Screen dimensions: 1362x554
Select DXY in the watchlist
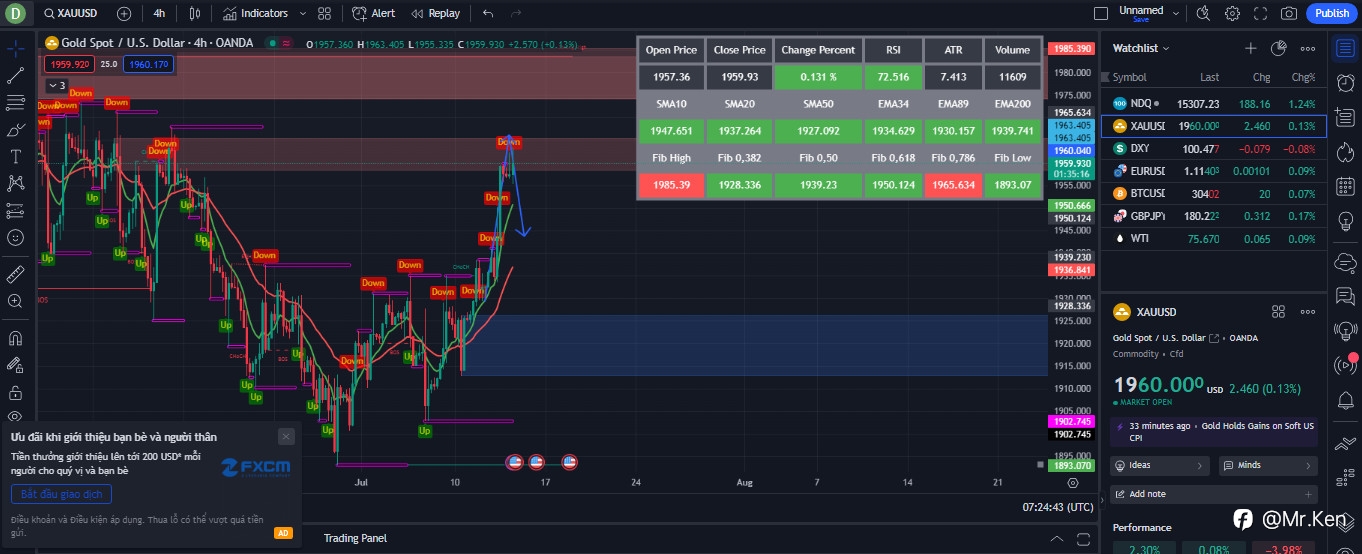tap(1213, 148)
